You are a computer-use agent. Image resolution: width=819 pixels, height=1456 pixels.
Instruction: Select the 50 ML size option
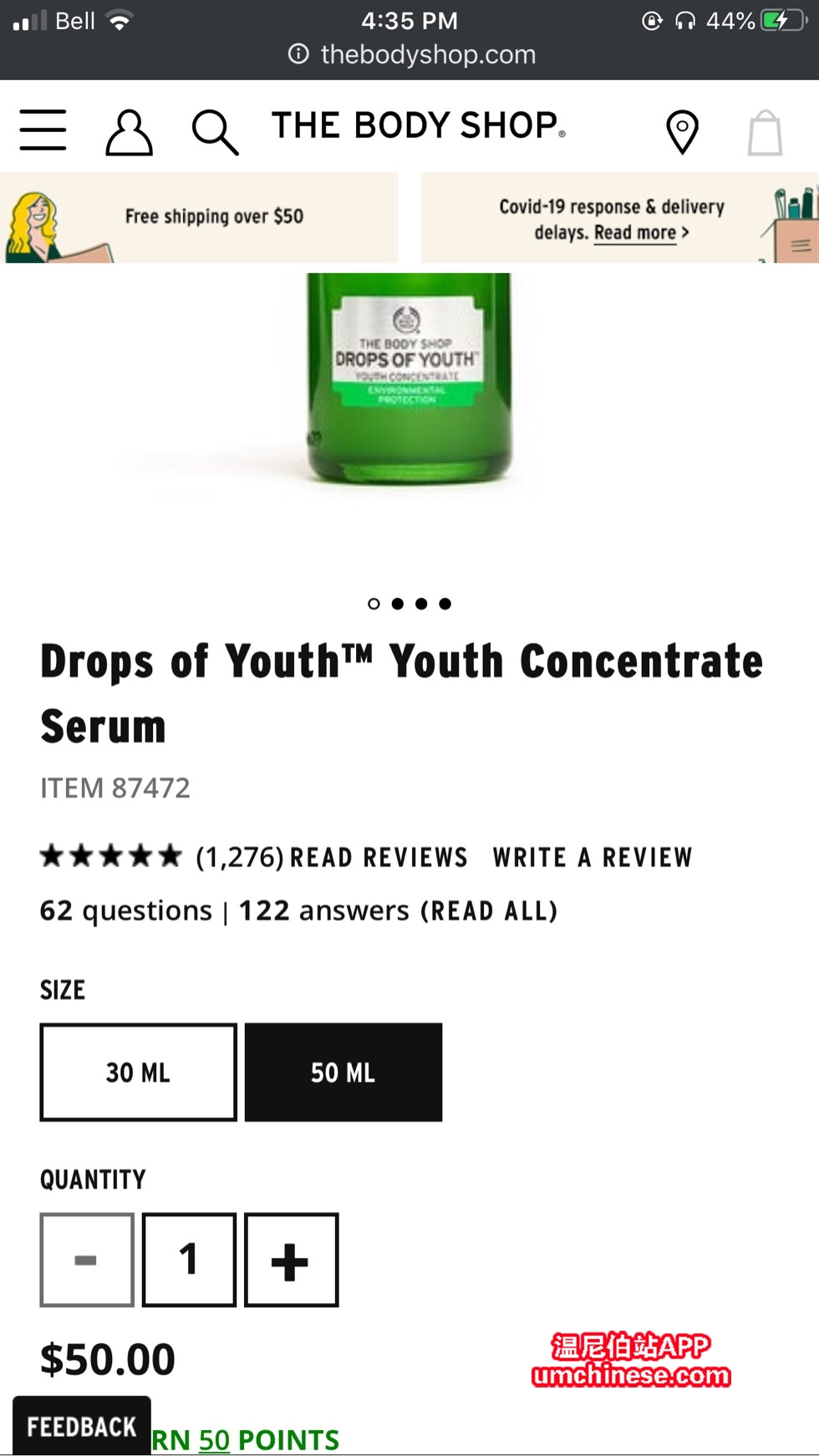[343, 1073]
